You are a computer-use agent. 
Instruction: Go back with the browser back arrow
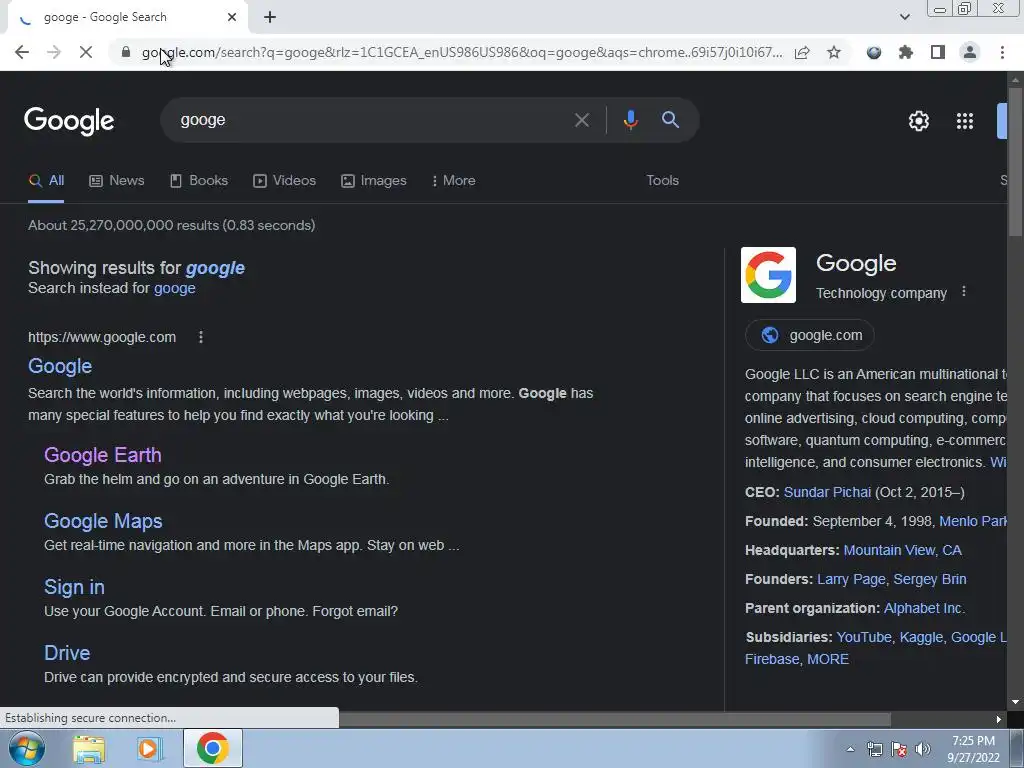(22, 52)
